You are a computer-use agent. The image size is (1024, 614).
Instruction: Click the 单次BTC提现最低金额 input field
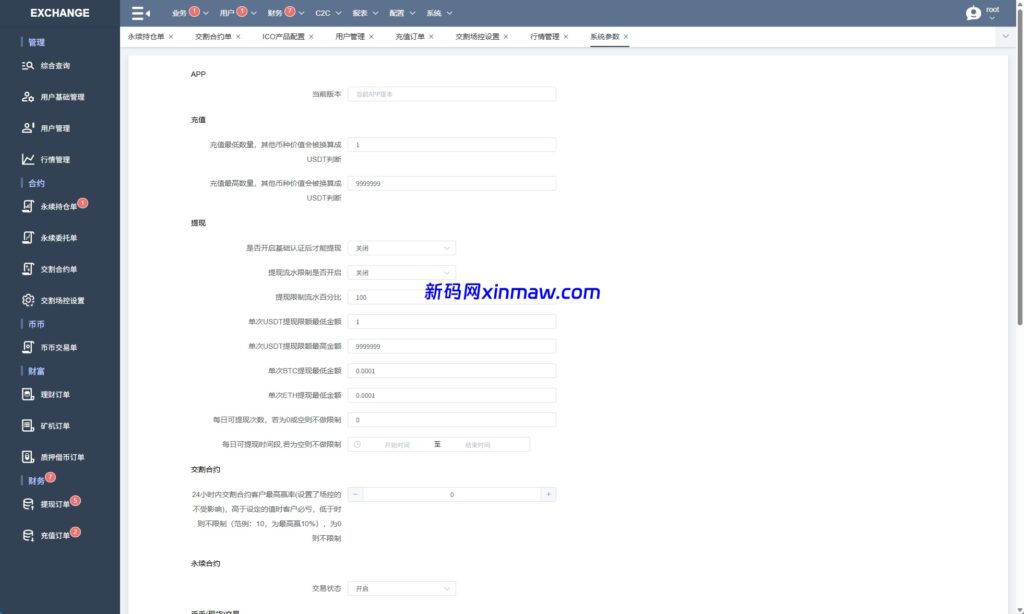coord(452,371)
